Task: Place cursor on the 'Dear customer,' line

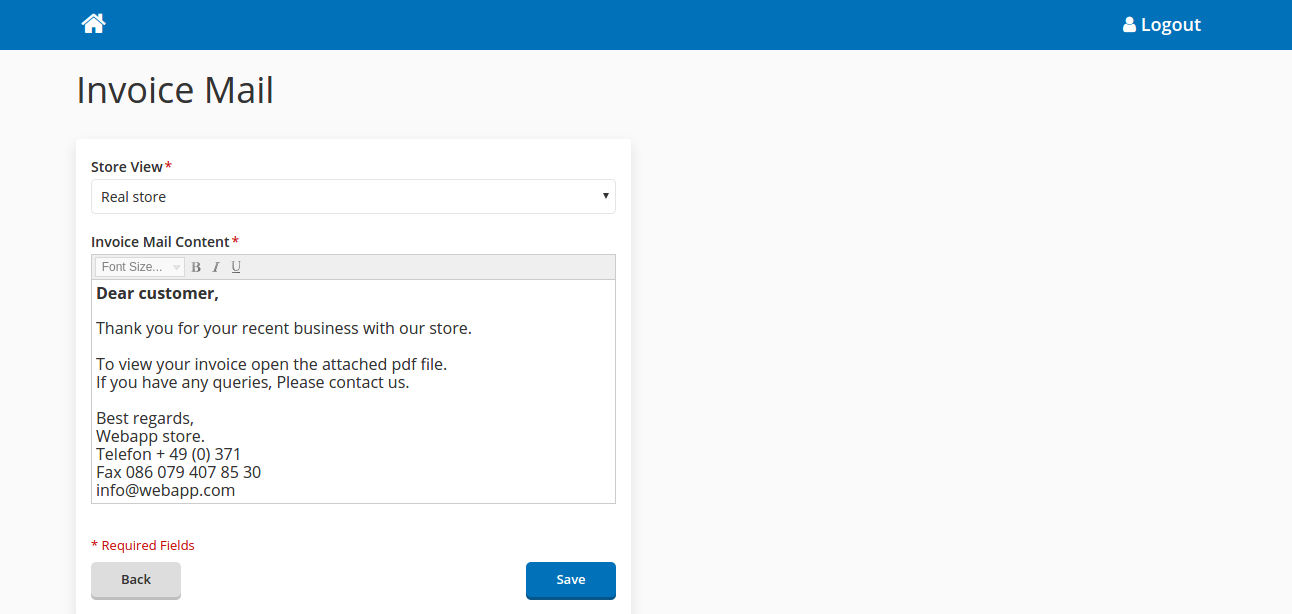Action: click(157, 293)
